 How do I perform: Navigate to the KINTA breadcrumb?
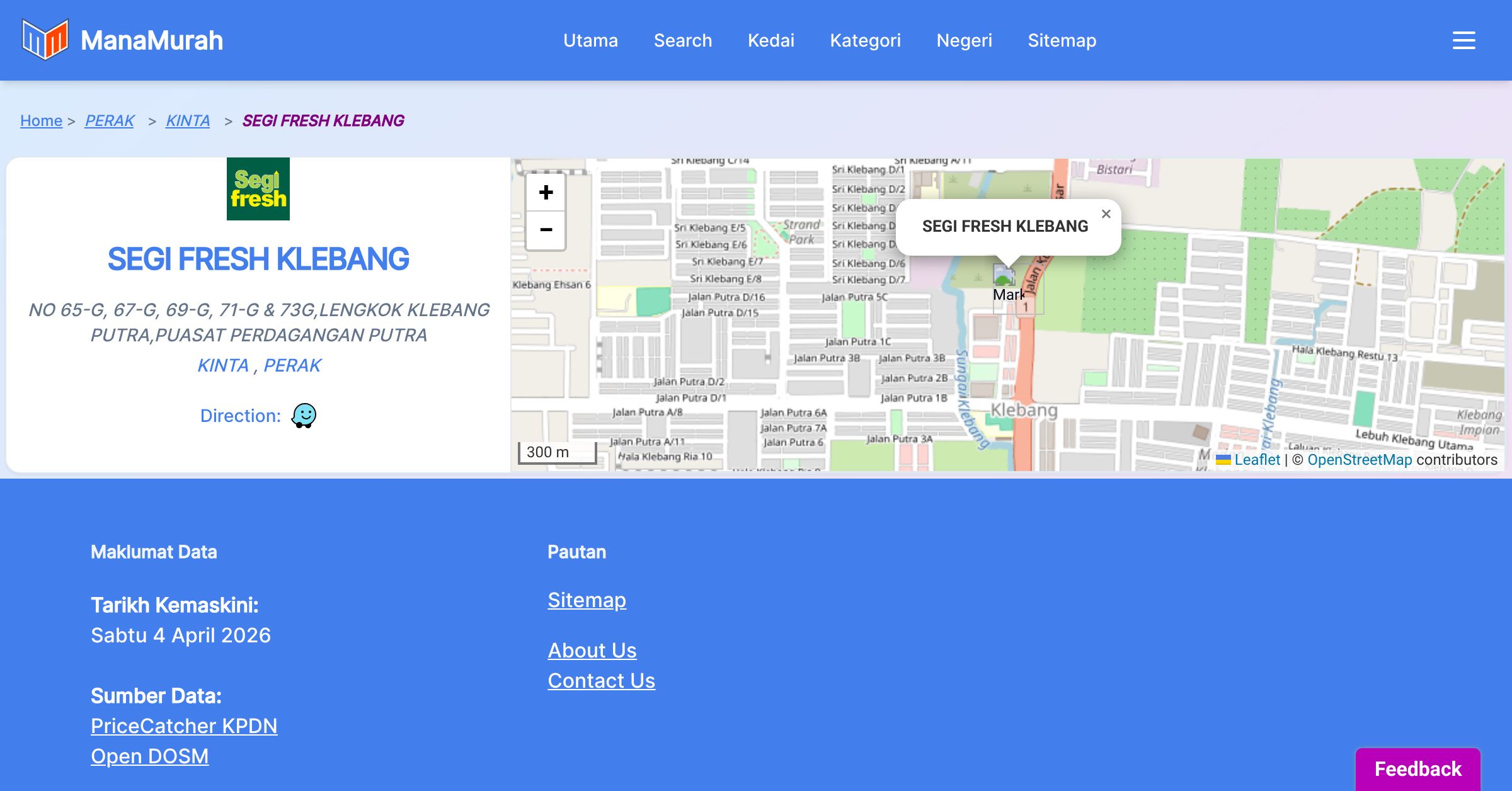[188, 120]
